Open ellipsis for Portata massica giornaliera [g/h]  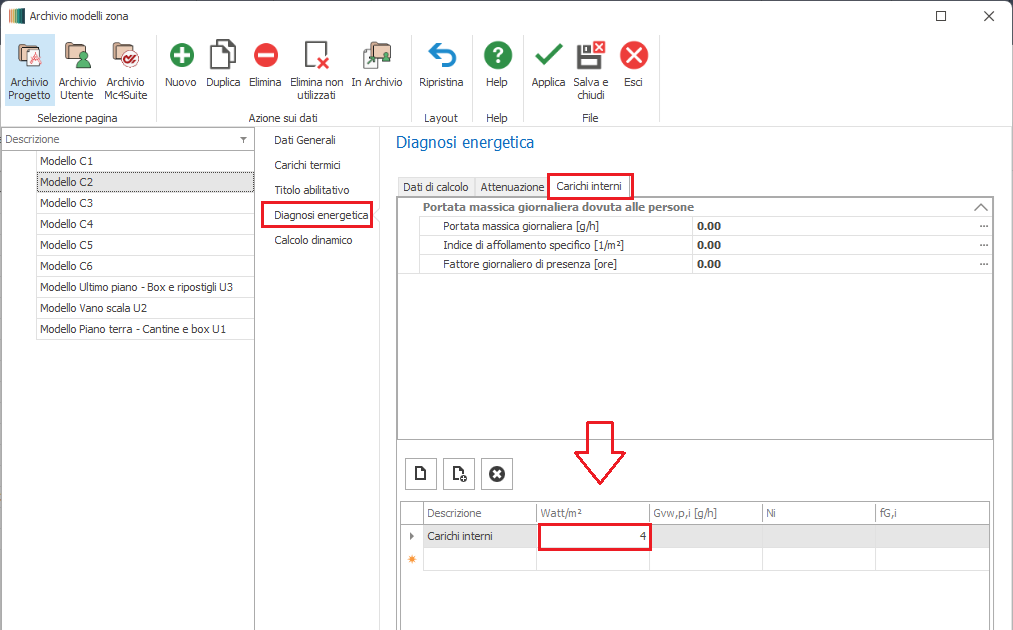(x=984, y=226)
